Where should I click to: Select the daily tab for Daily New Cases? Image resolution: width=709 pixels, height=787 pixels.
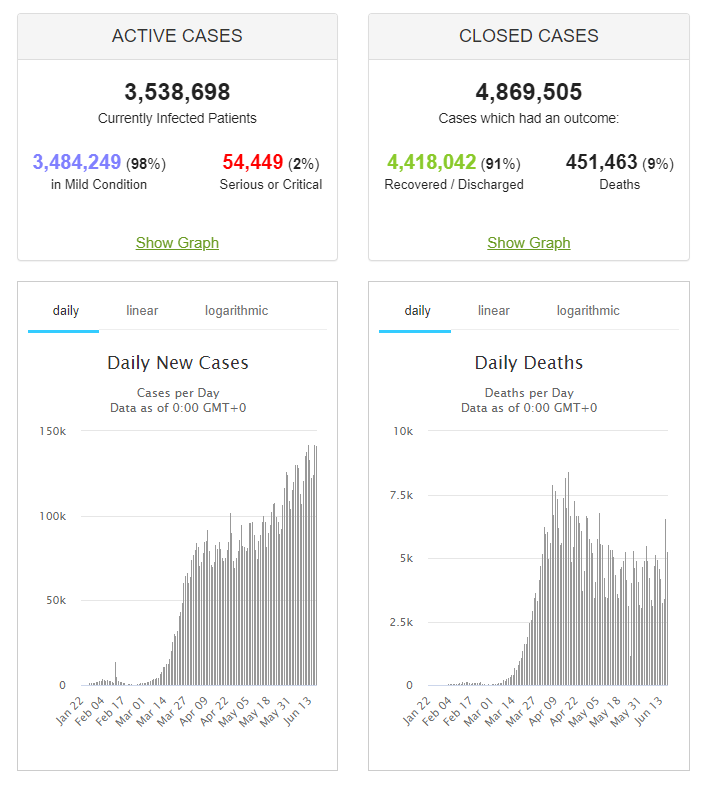click(66, 311)
